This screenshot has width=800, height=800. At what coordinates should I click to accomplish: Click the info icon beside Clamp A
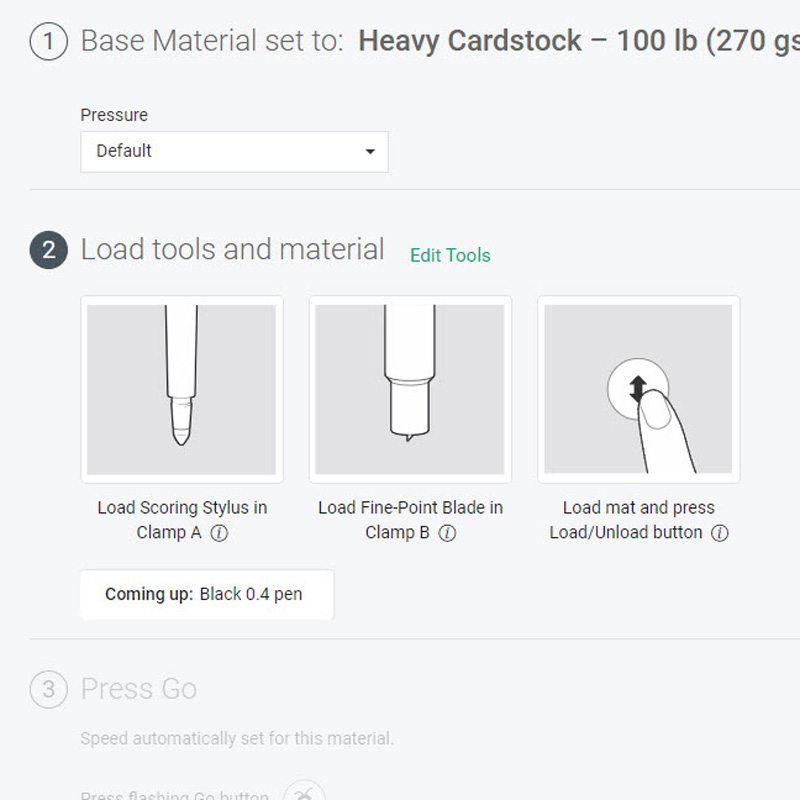tap(220, 533)
